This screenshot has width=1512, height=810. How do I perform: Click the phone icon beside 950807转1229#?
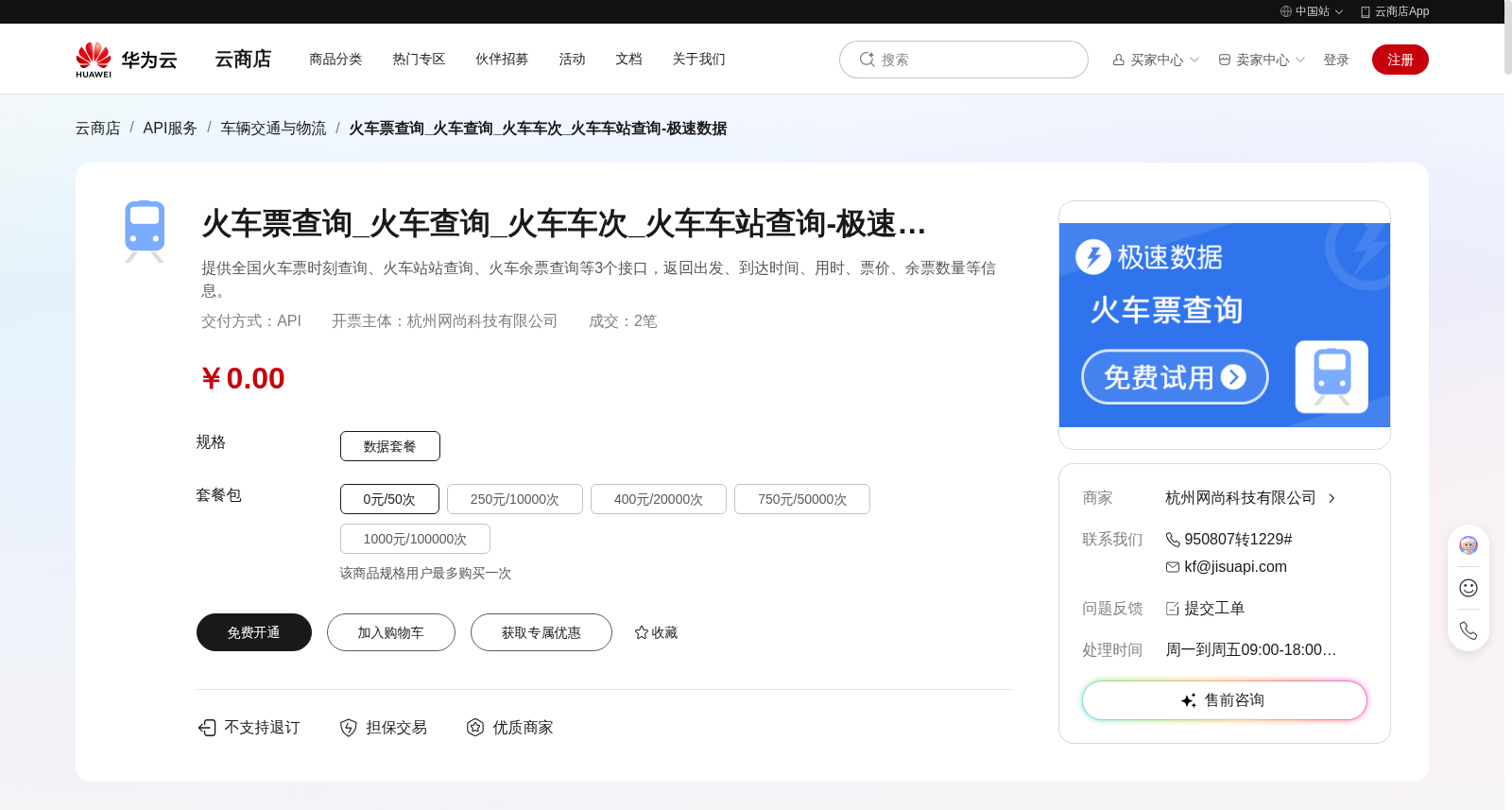tap(1173, 540)
